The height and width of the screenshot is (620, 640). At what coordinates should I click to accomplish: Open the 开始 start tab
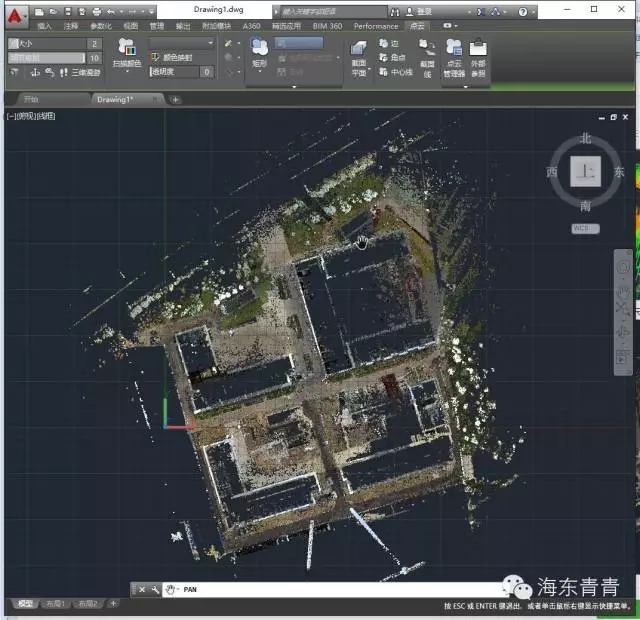31,100
